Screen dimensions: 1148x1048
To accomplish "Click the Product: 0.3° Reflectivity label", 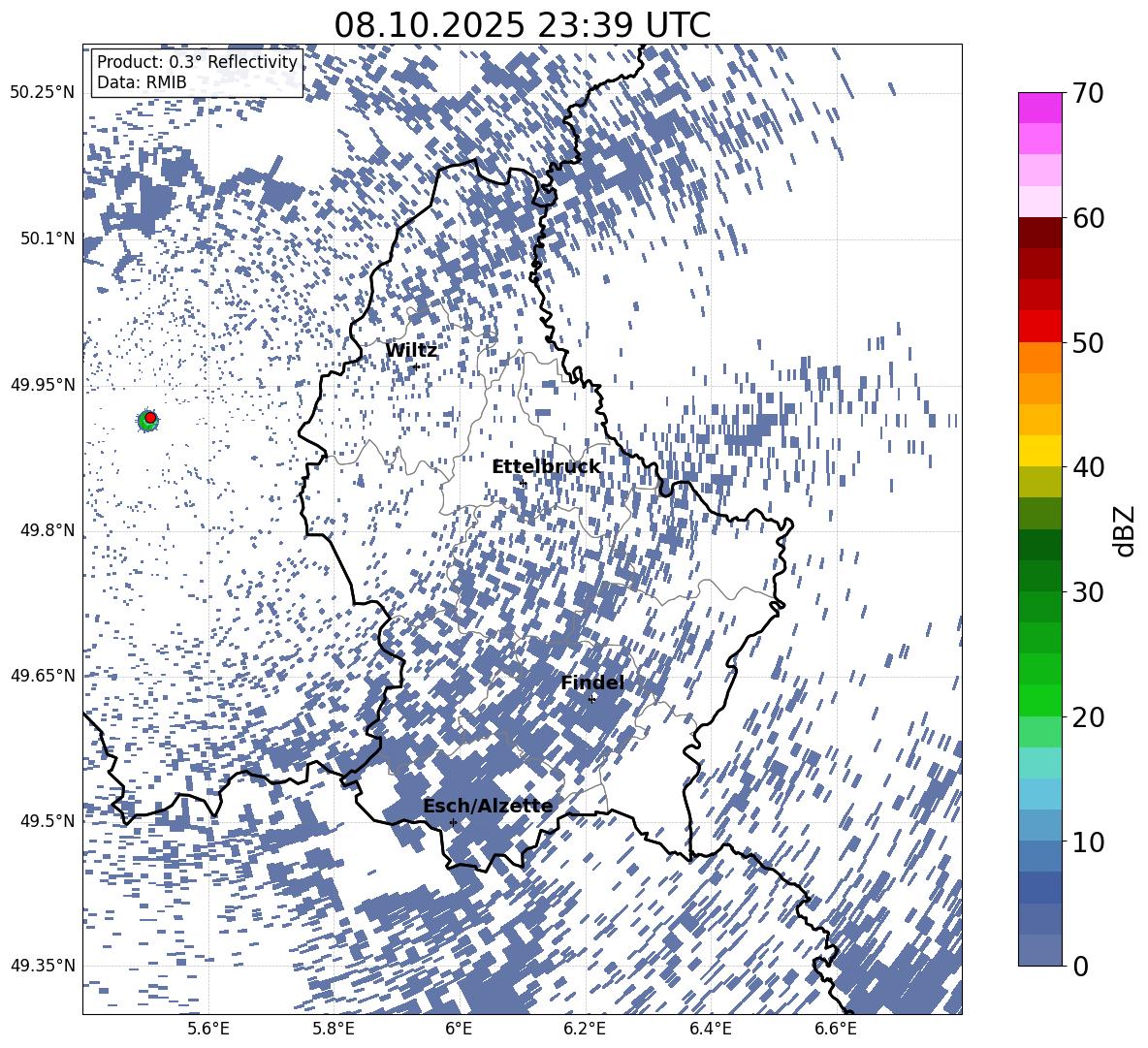I will pyautogui.click(x=197, y=62).
